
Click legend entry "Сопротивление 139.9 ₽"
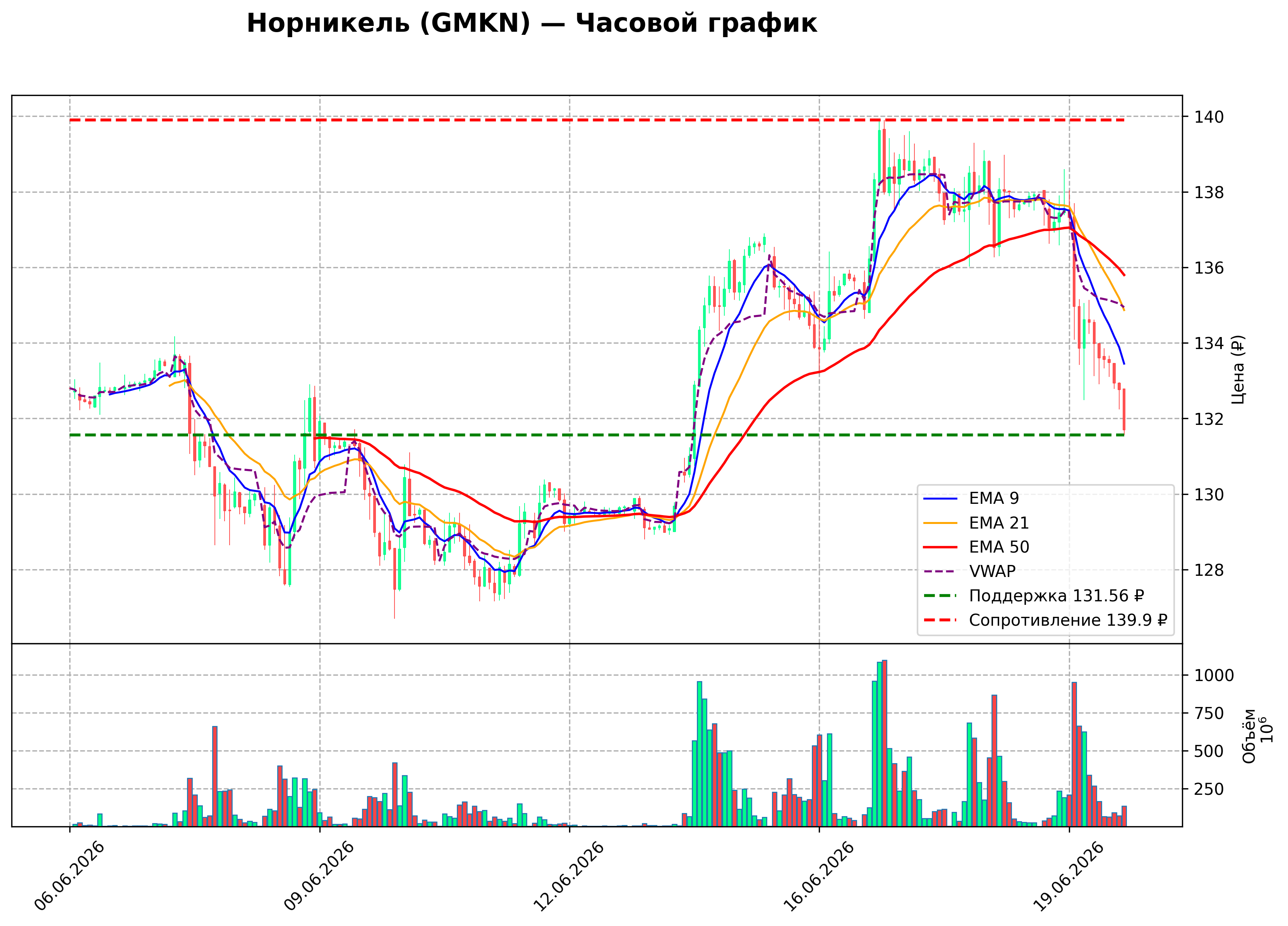(1045, 620)
